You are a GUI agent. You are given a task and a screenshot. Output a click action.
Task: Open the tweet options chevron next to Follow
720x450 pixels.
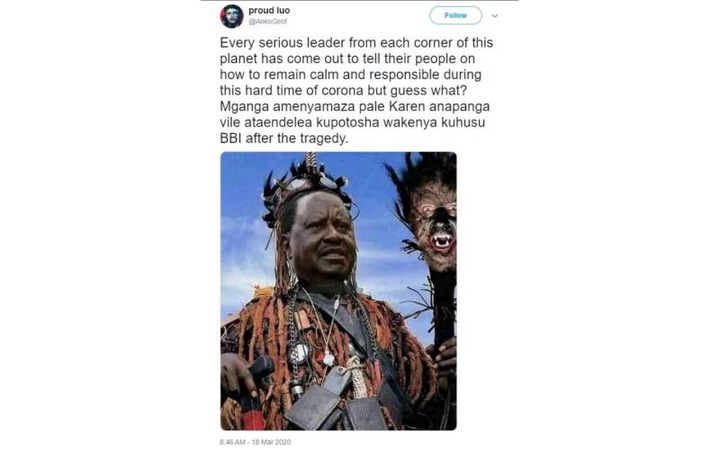pyautogui.click(x=495, y=16)
